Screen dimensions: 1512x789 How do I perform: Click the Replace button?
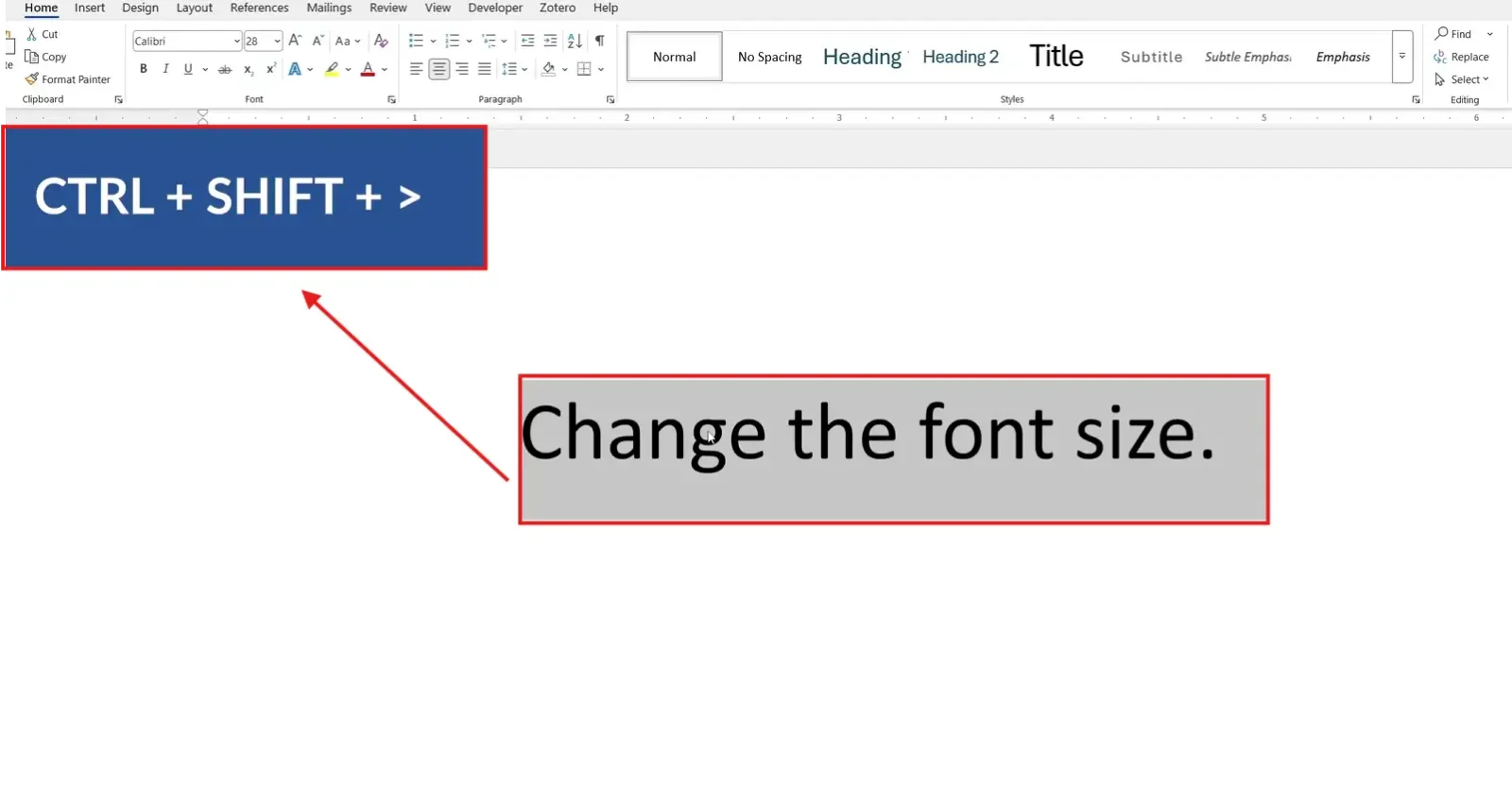coord(1461,57)
